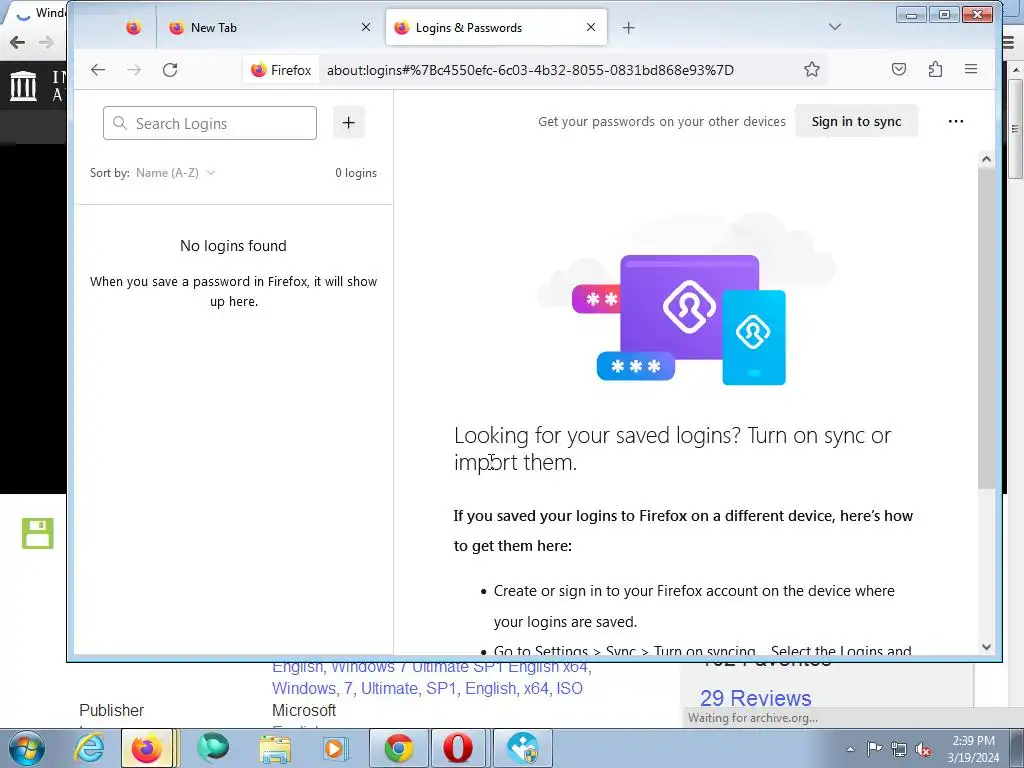Click the 0 logins count label
Viewport: 1024px width, 768px height.
[x=356, y=173]
